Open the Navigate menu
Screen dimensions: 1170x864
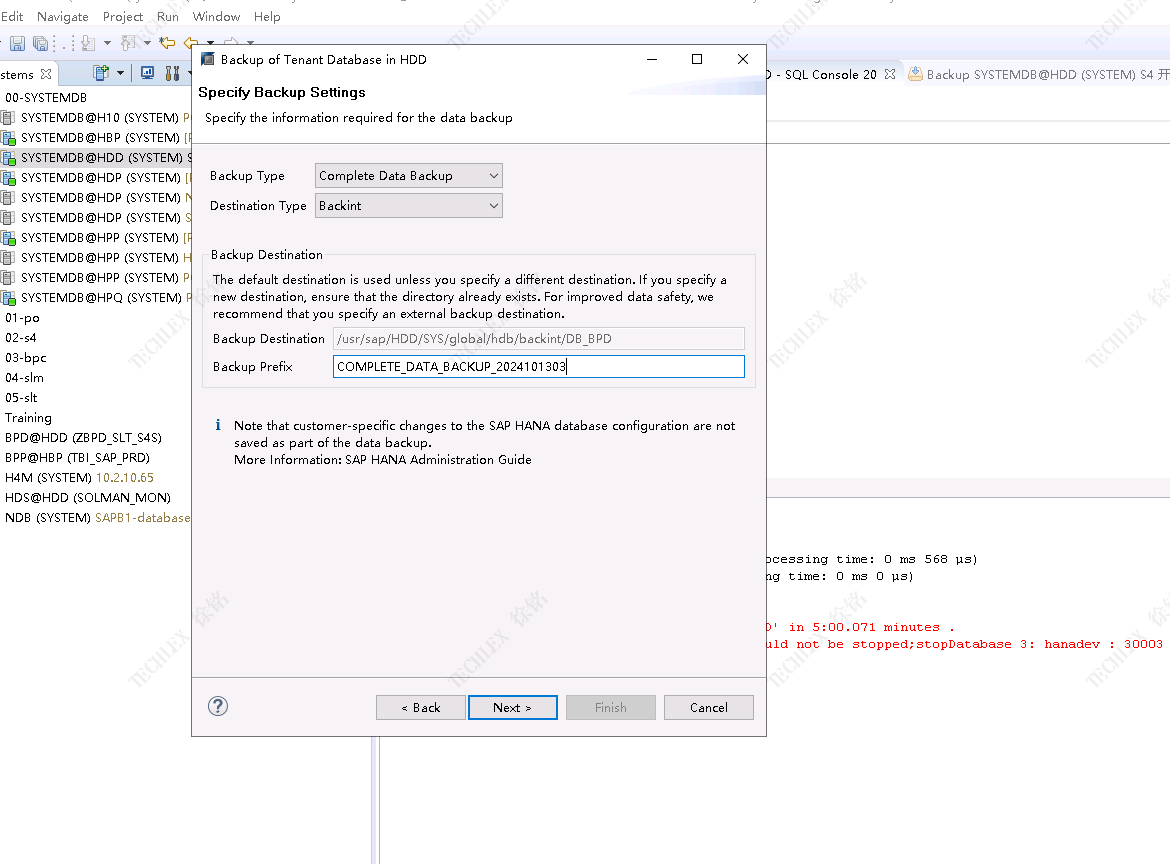coord(62,17)
